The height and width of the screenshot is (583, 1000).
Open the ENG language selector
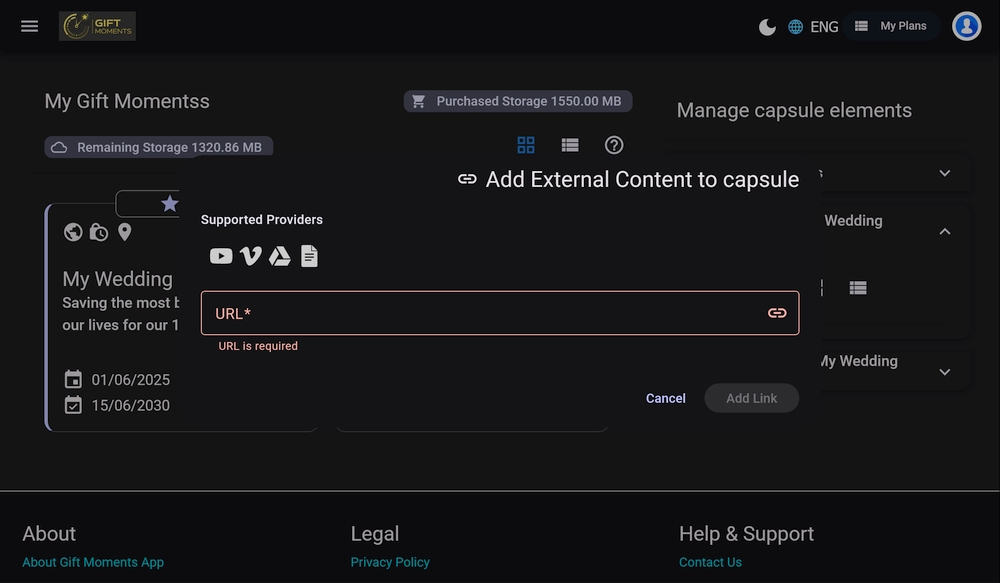[813, 27]
